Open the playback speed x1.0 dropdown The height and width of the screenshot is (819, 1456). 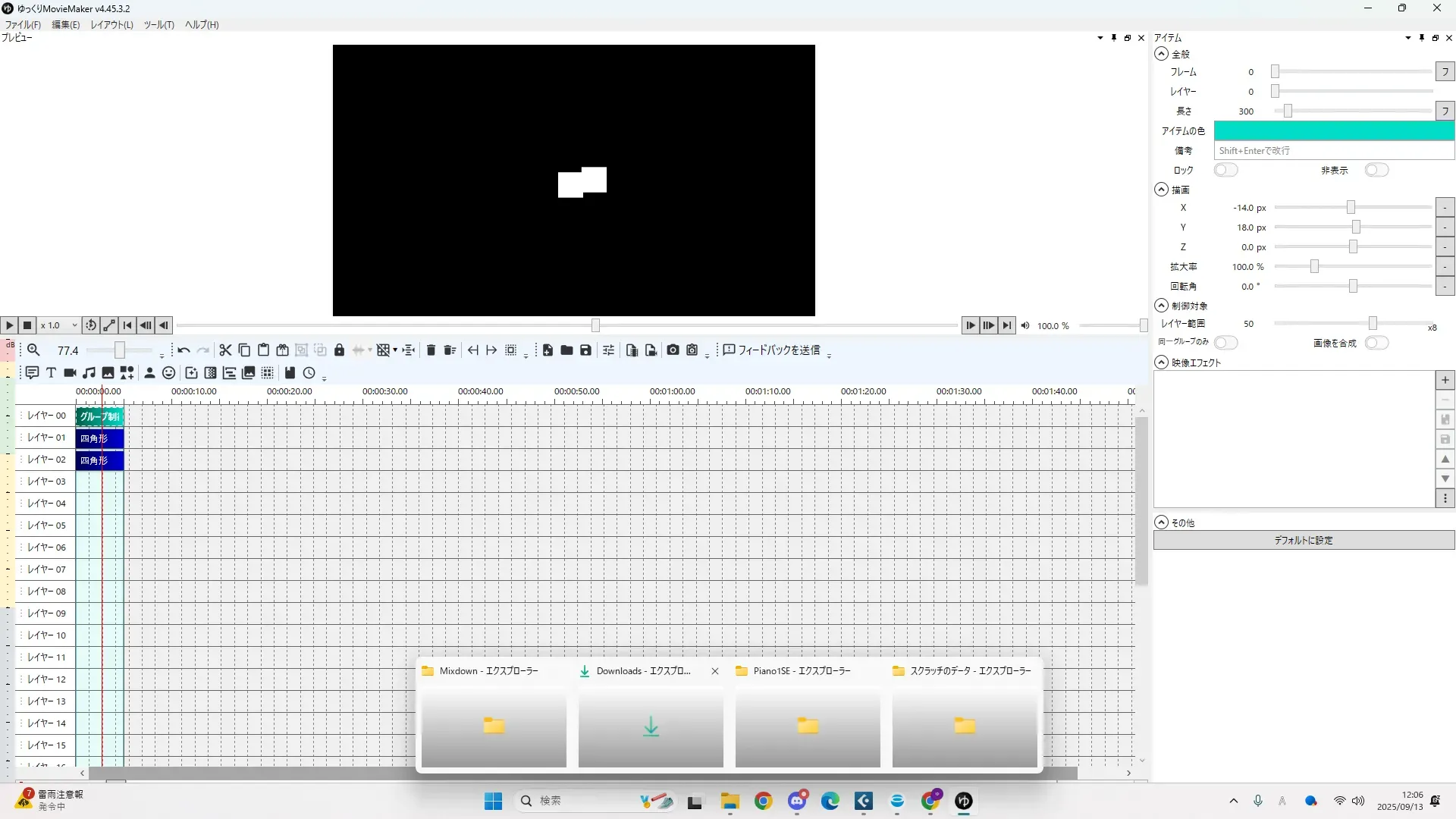(59, 325)
